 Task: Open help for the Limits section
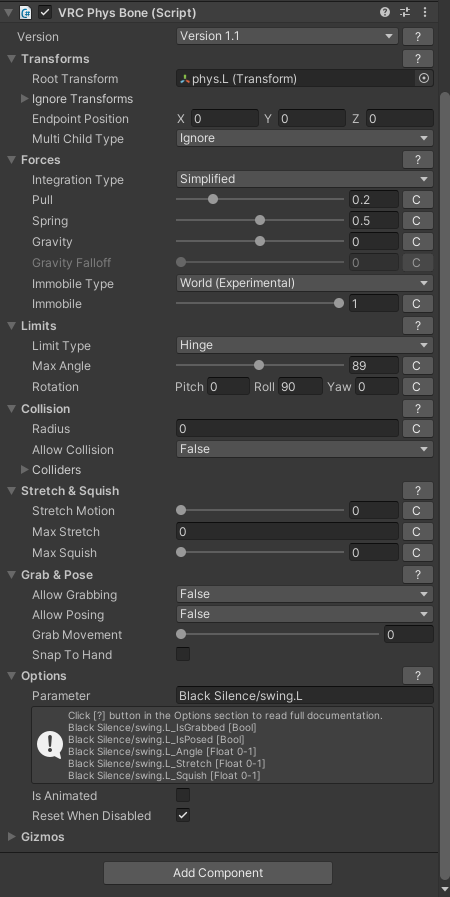417,326
